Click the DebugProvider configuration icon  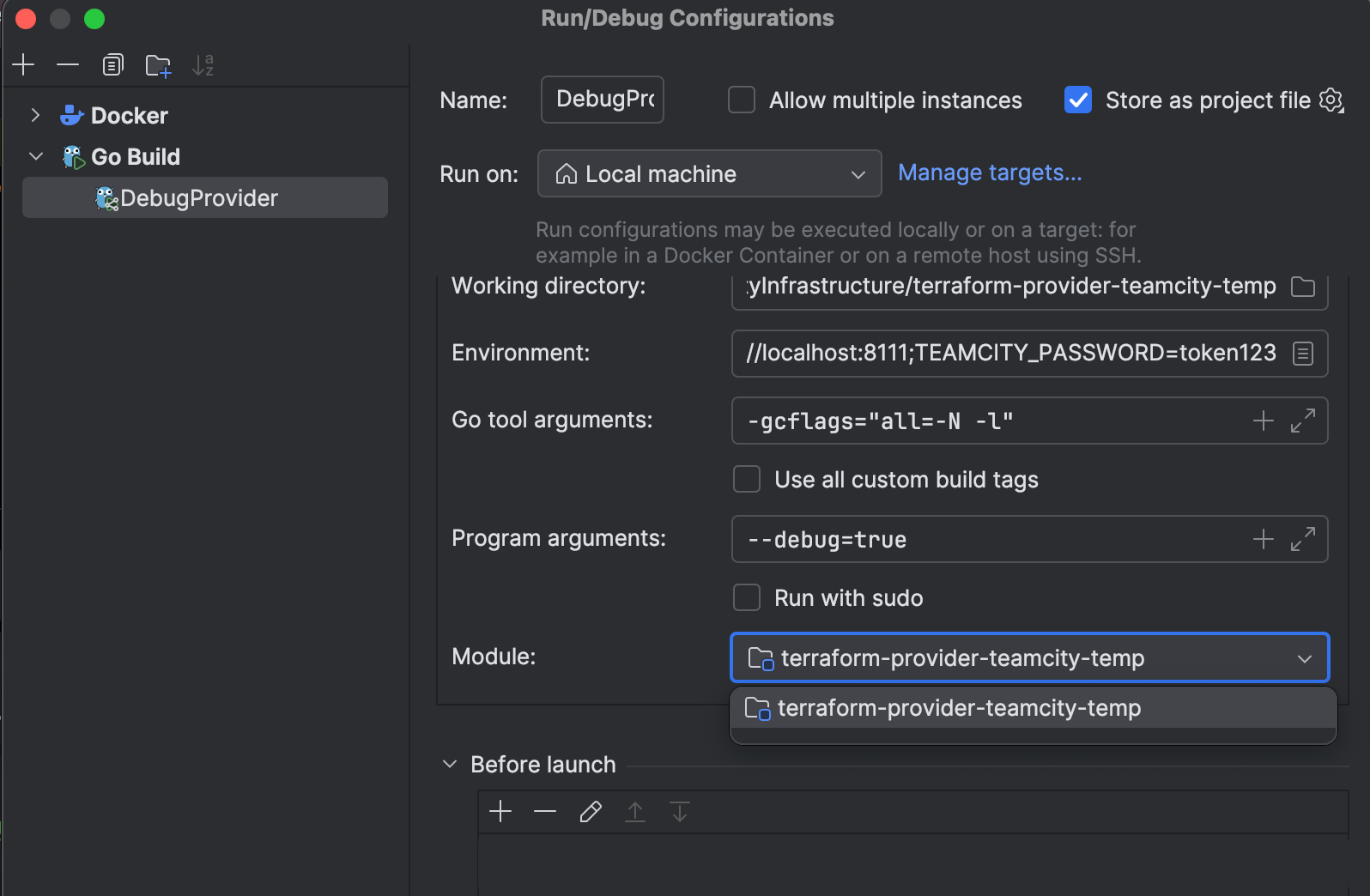tap(106, 198)
